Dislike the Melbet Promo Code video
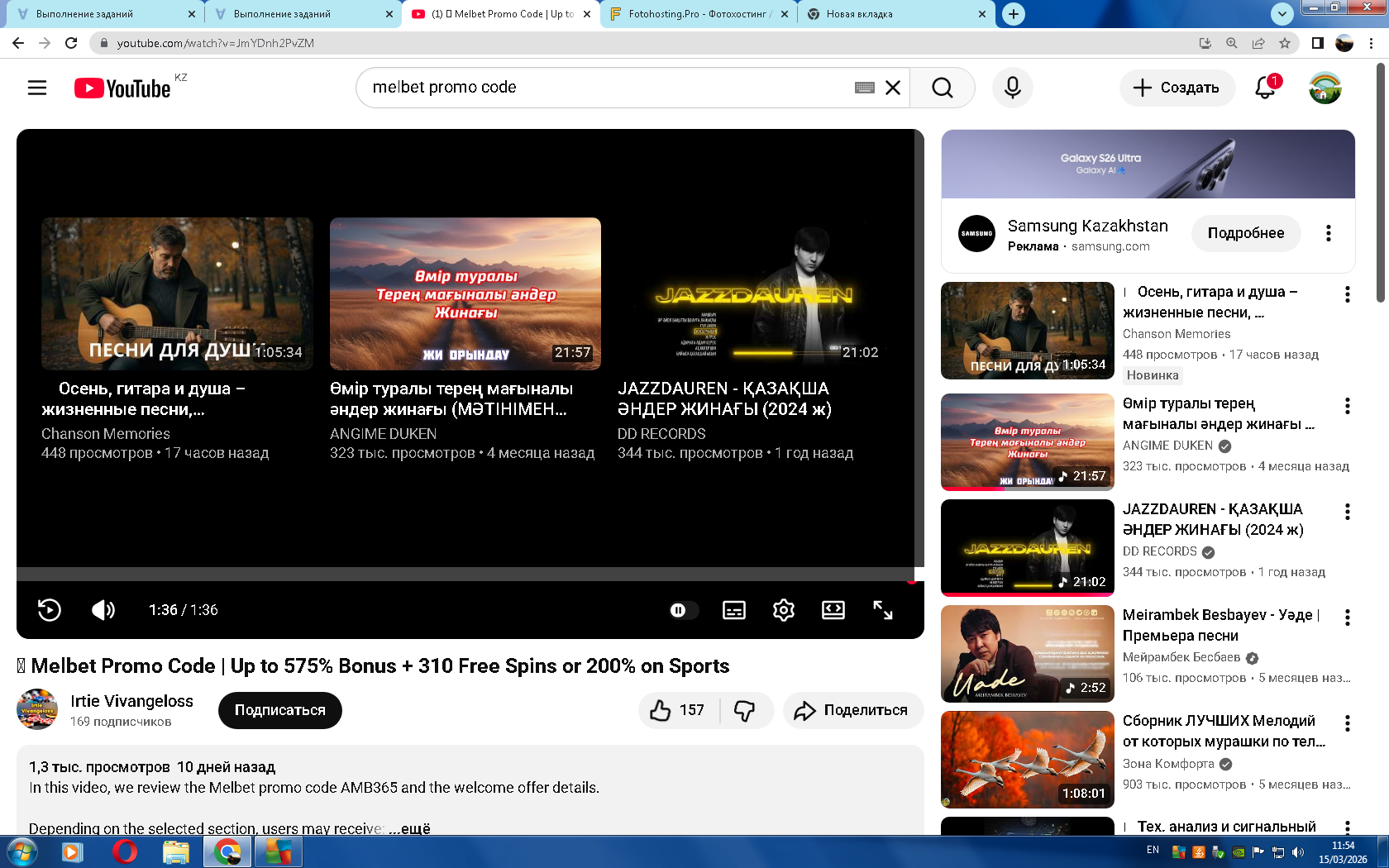The width and height of the screenshot is (1389, 868). tap(746, 710)
